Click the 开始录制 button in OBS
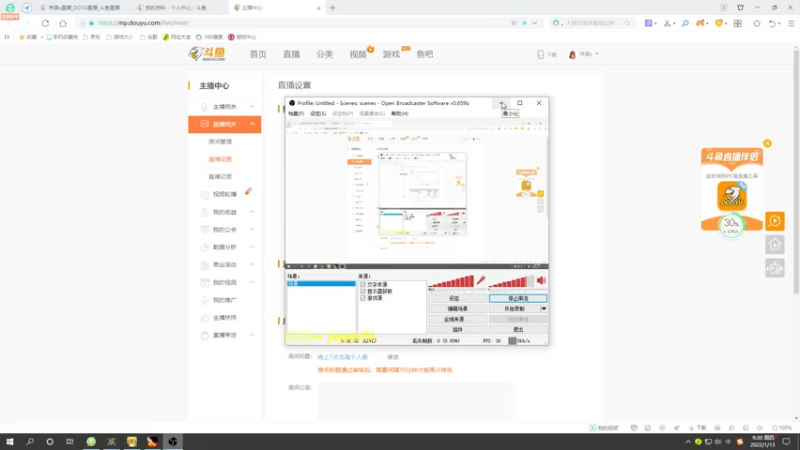The image size is (800, 450). (x=514, y=309)
